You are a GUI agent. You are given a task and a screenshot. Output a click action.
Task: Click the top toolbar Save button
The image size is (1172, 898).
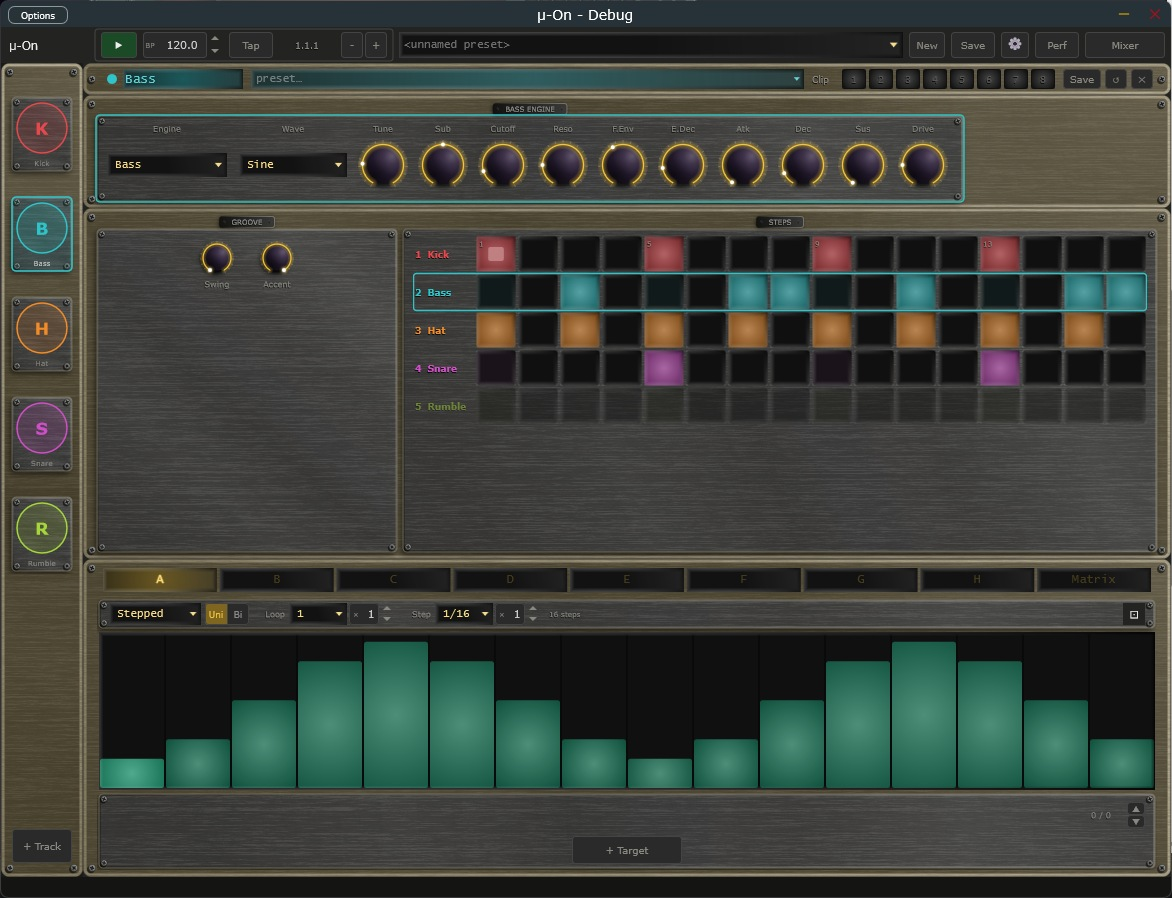pyautogui.click(x=972, y=45)
